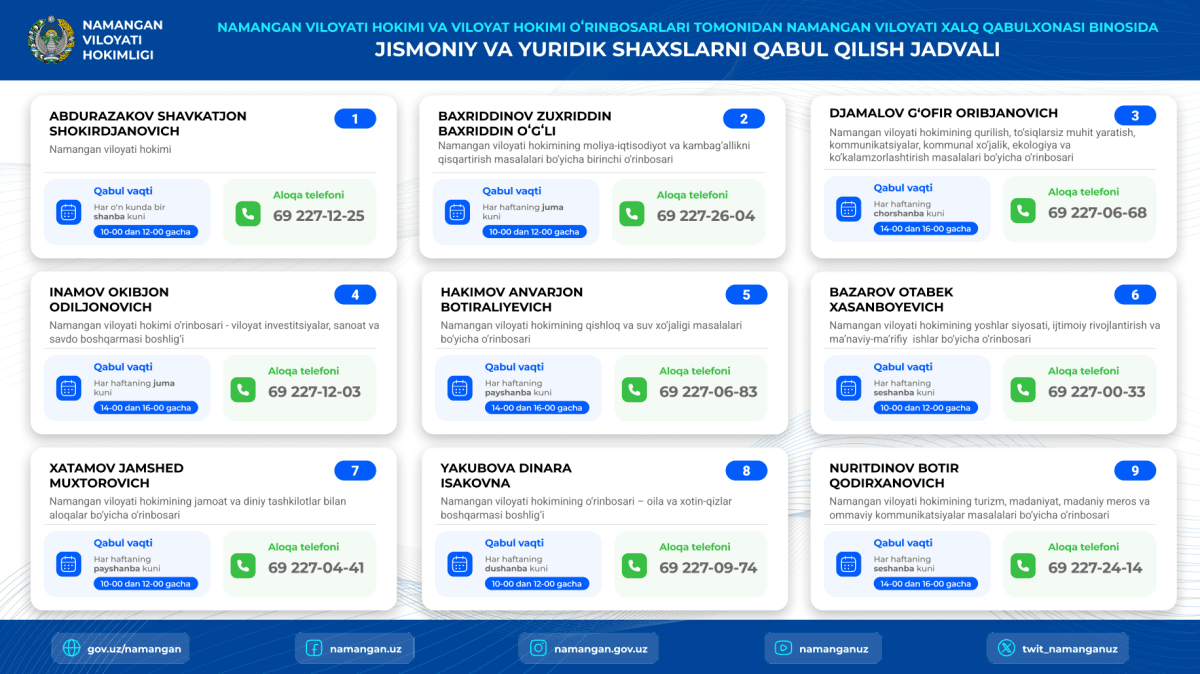Screen dimensions: 1200x674
Task: Open the gov.uz/namangan website link
Action: (x=120, y=648)
